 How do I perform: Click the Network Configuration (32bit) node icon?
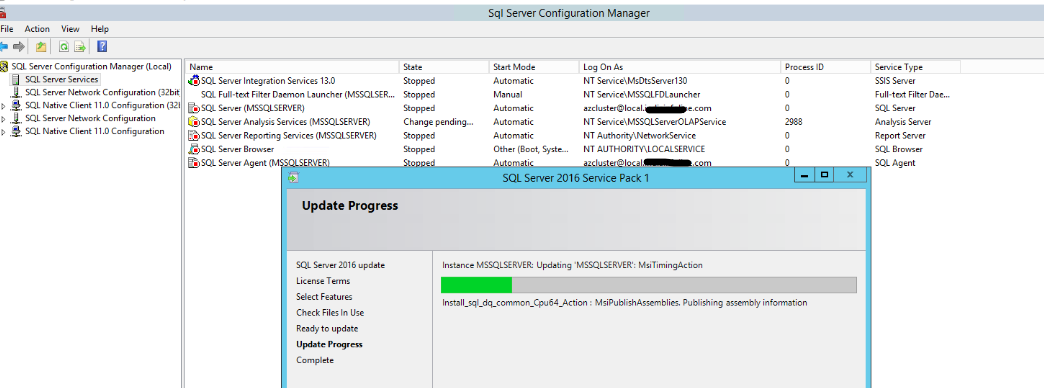[x=16, y=92]
